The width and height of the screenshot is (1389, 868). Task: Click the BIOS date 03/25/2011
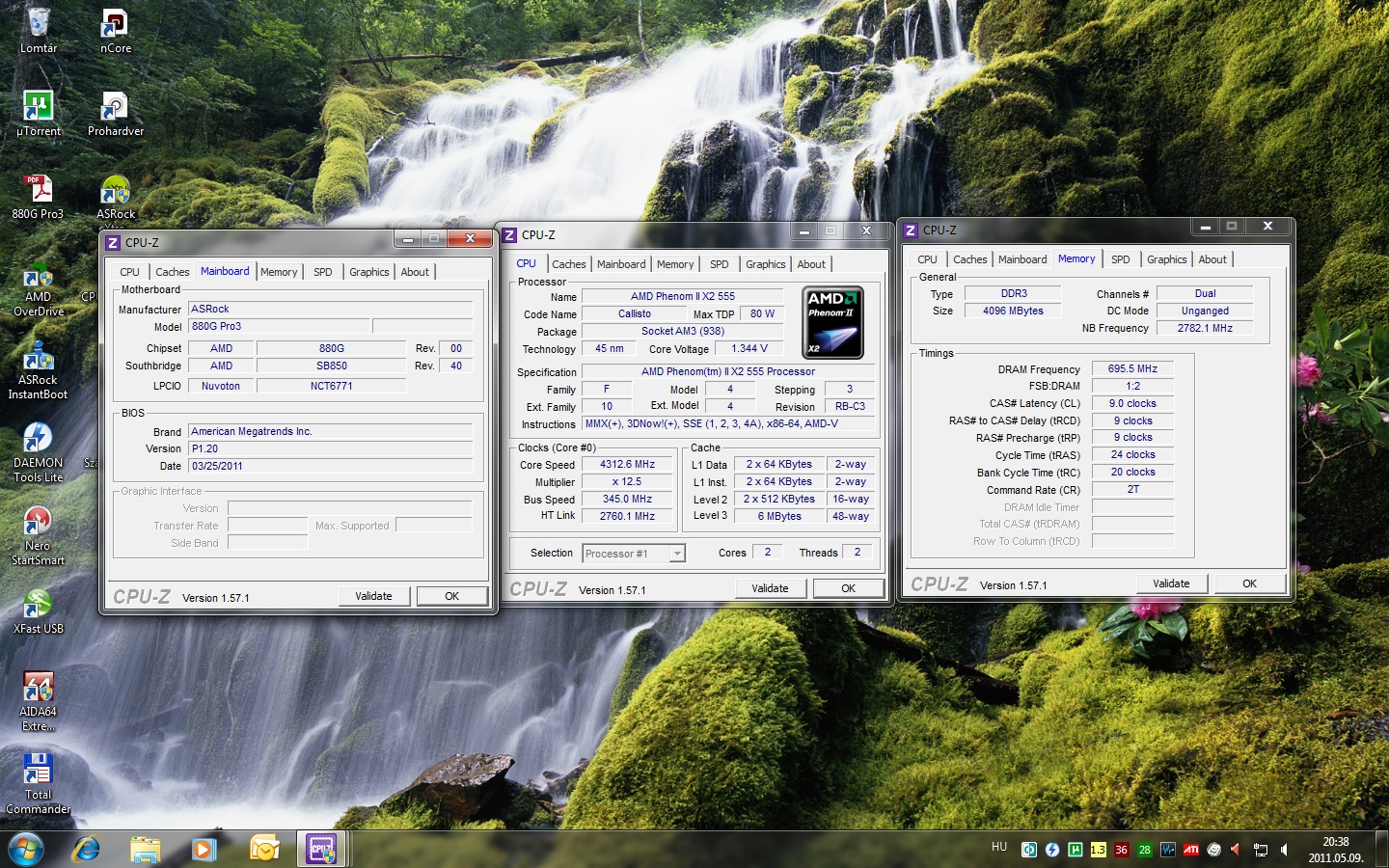331,467
